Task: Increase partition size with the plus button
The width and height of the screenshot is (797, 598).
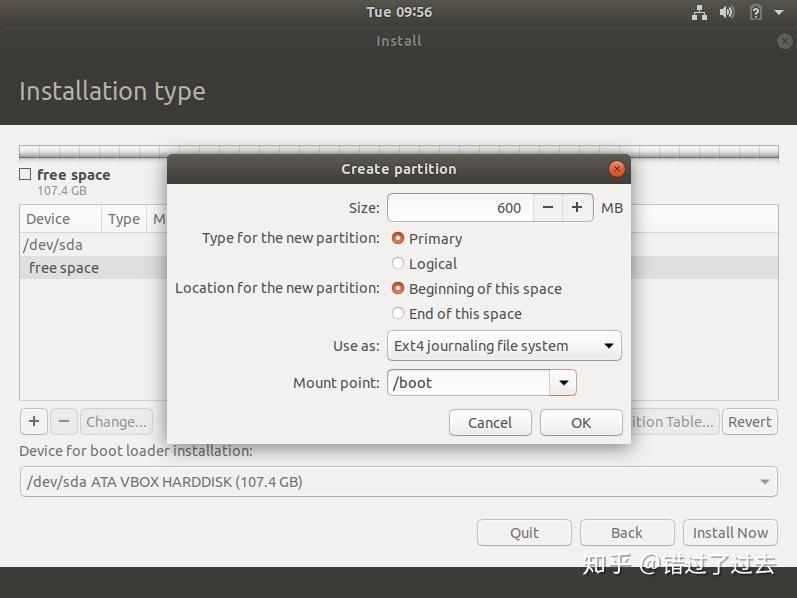Action: coord(577,207)
